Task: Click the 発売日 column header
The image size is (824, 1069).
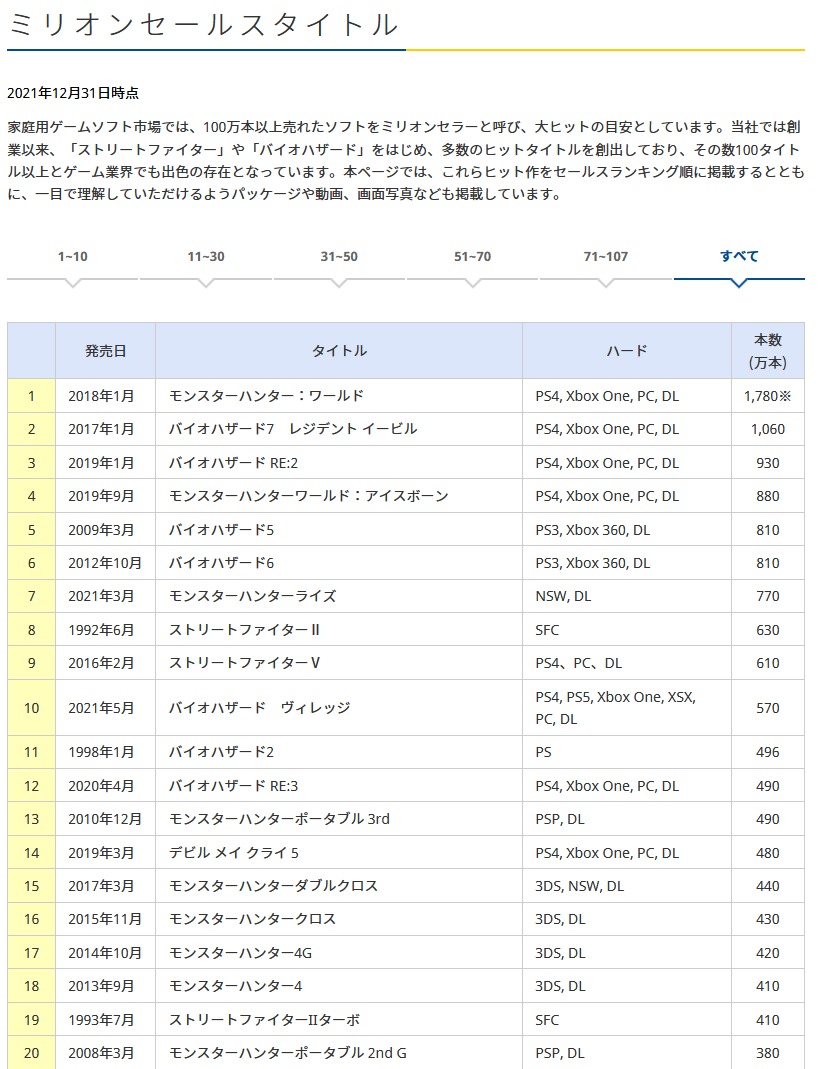Action: pyautogui.click(x=106, y=350)
